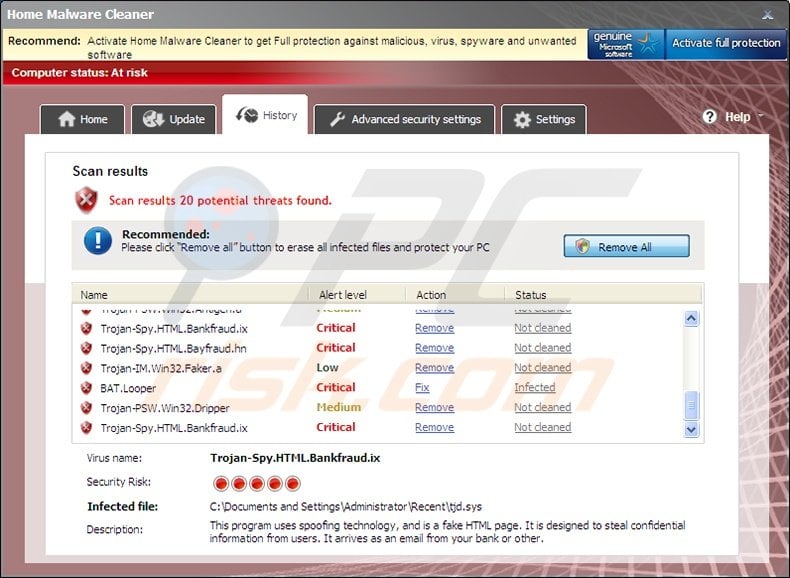Screen dimensions: 790x578
Task: Click the Critical alert level for BAT.Looper
Action: tap(336, 388)
